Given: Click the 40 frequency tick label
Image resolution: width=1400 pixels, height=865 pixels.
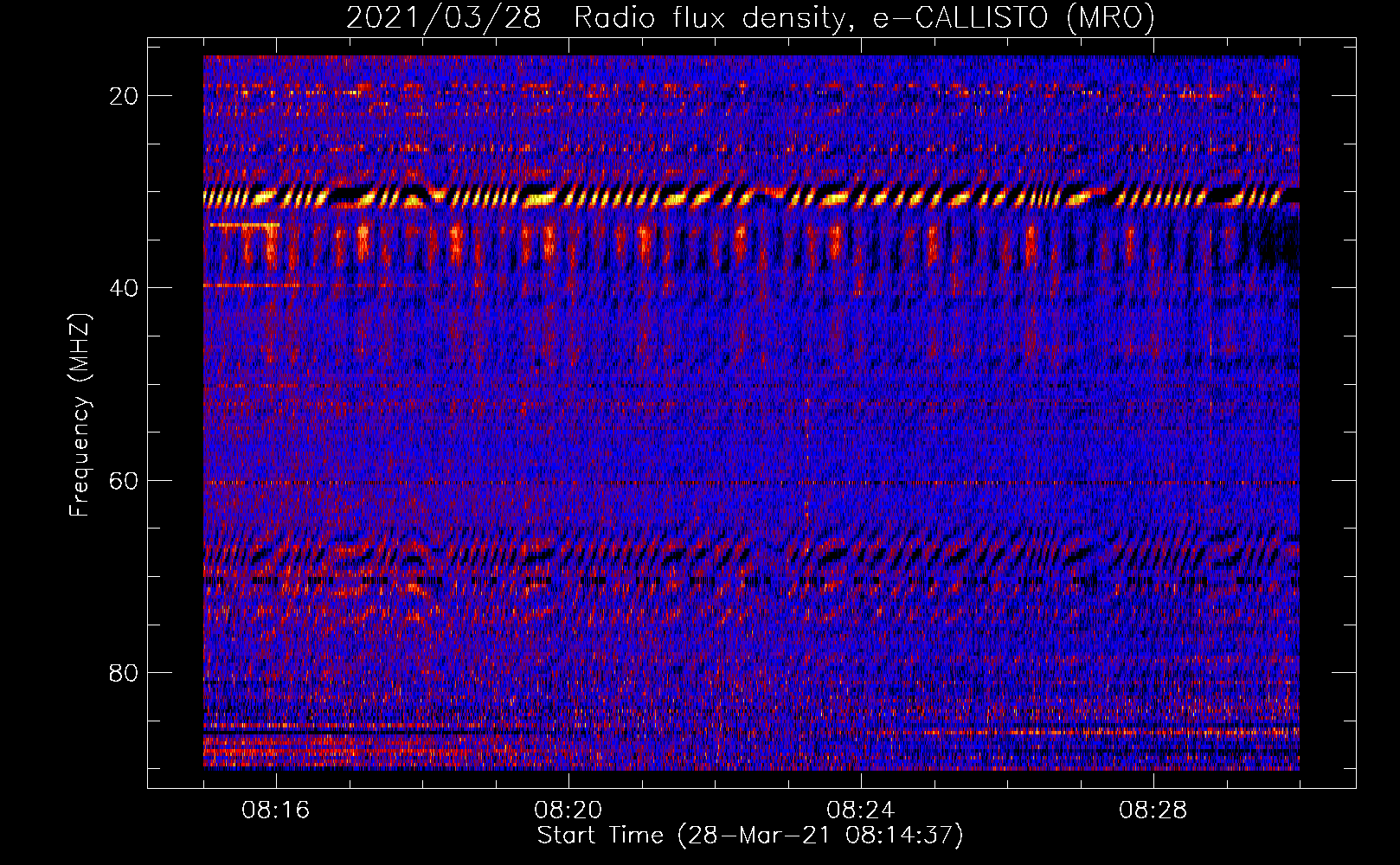Looking at the screenshot, I should tap(125, 288).
